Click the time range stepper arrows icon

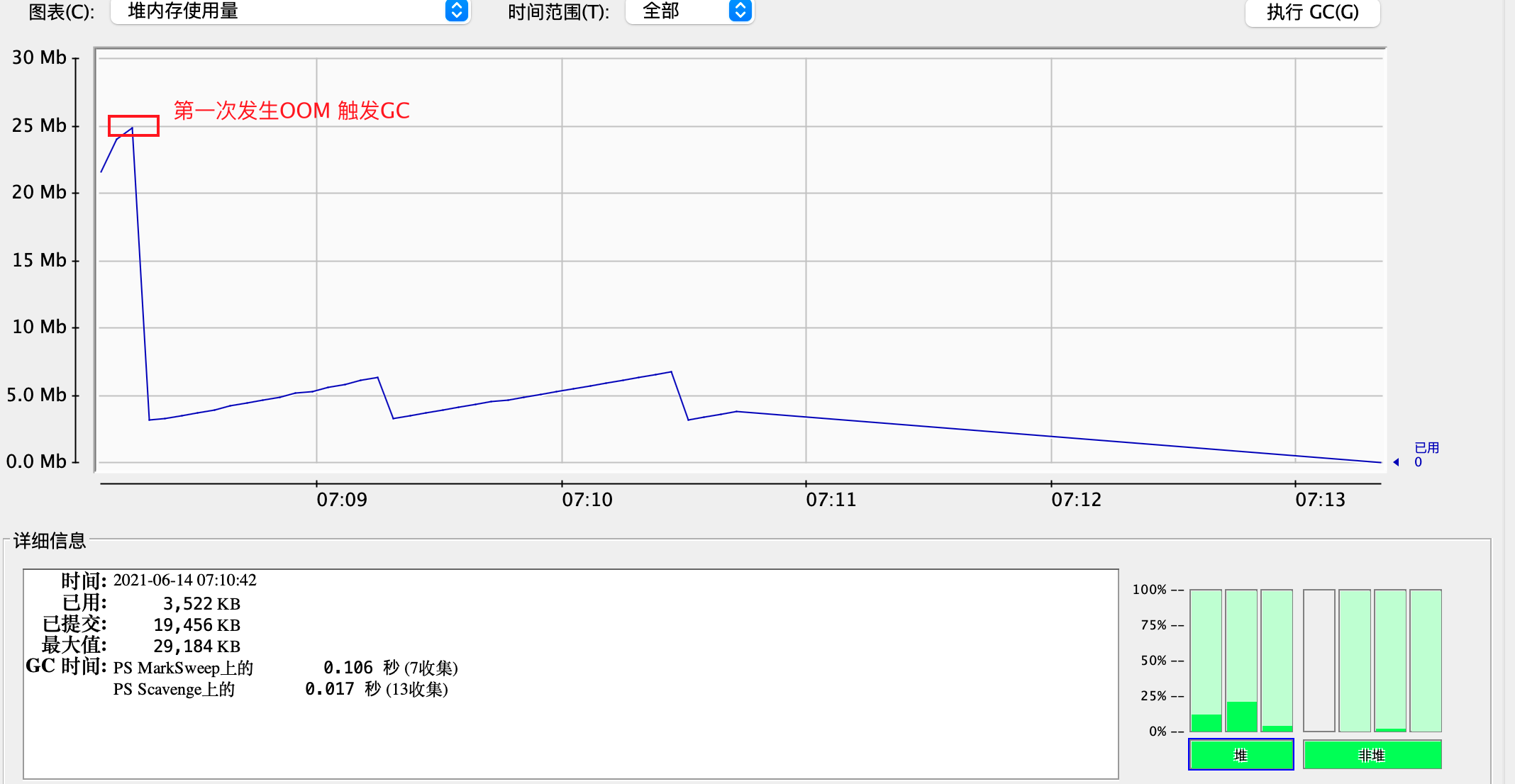click(x=740, y=11)
